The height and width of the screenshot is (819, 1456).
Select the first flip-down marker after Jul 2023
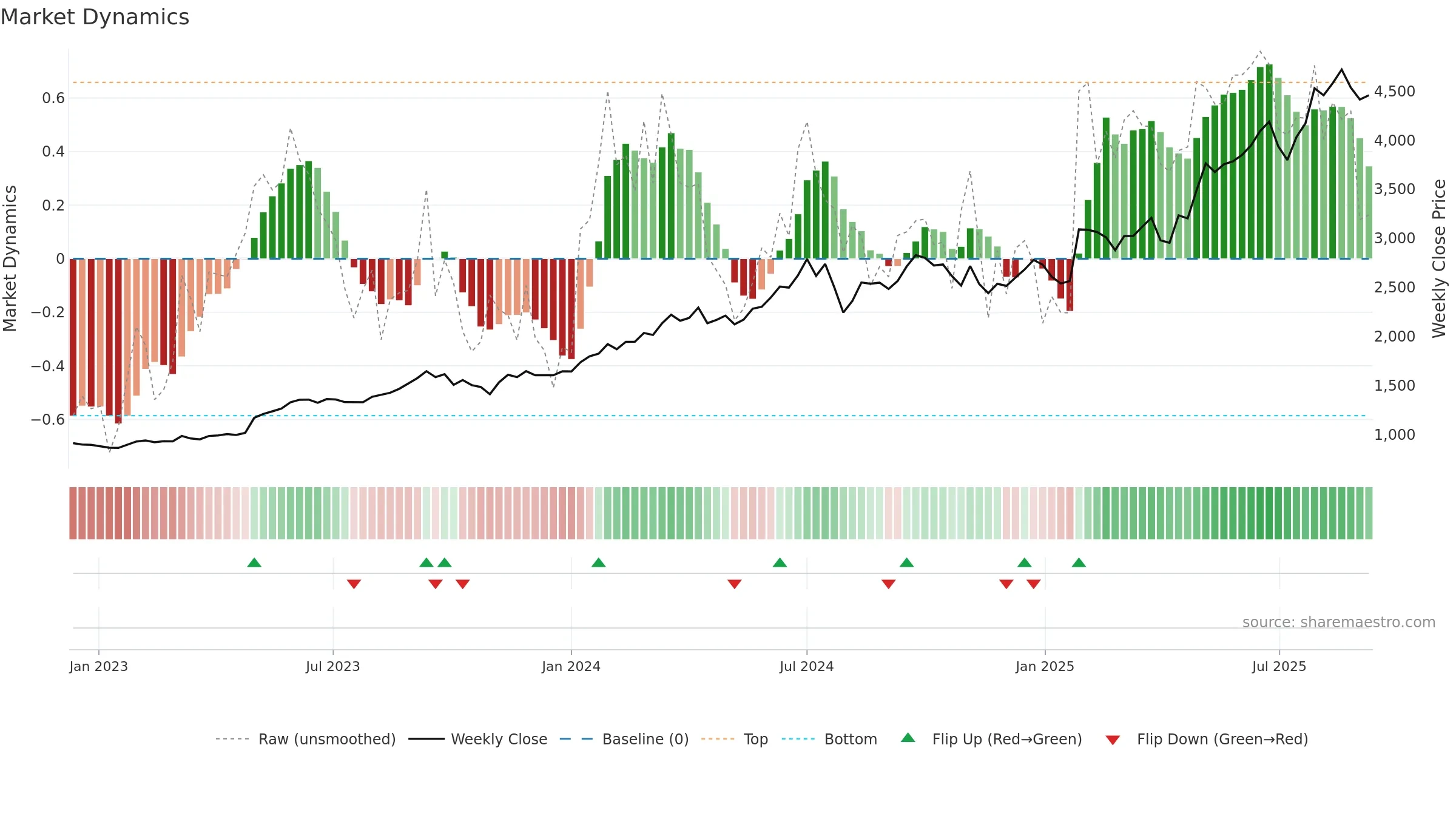pos(354,584)
